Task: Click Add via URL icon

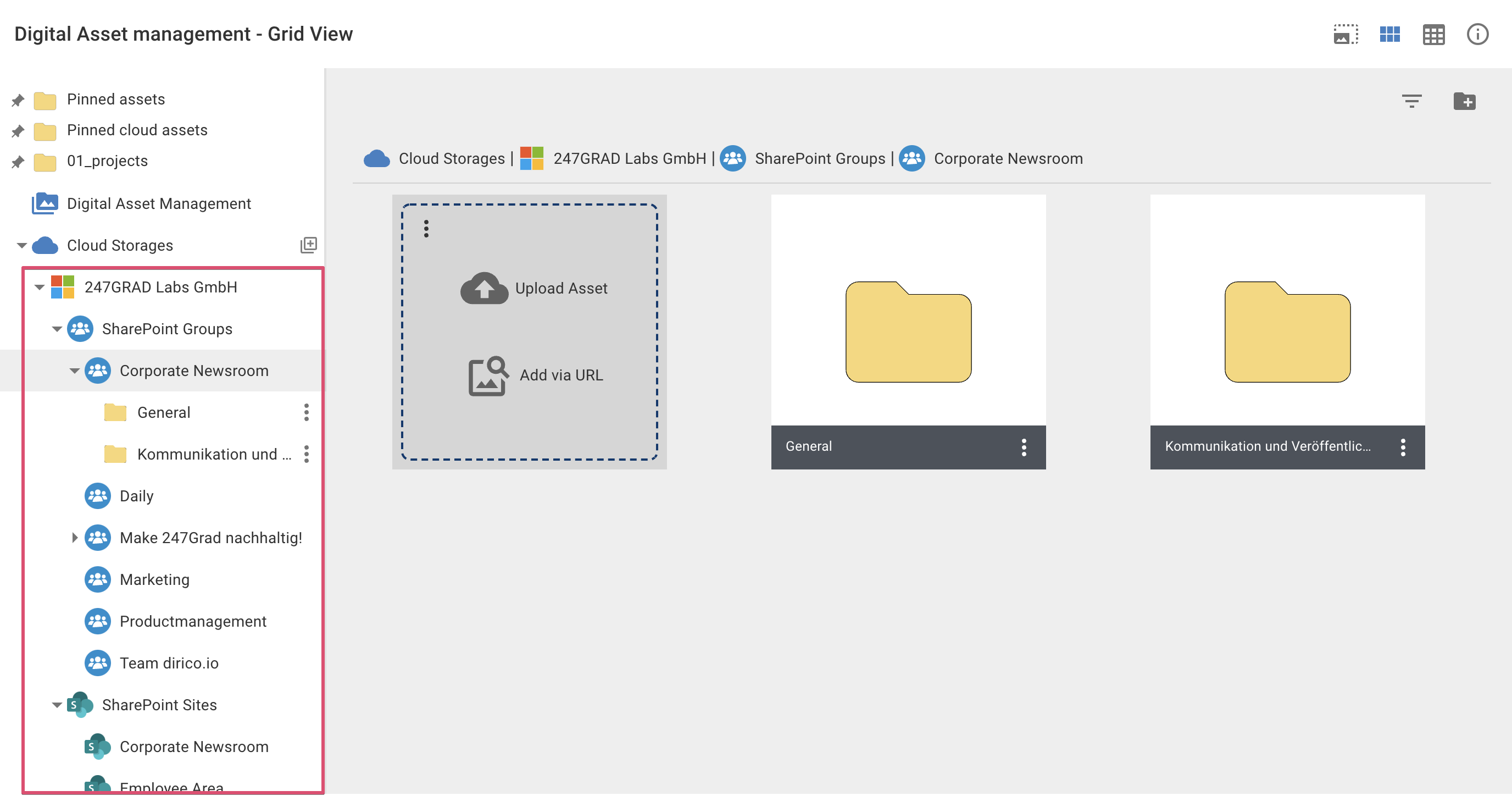Action: (x=487, y=375)
